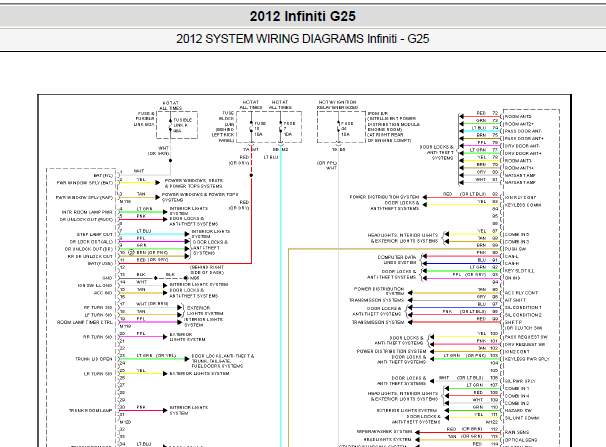Click the "INTR ROOM LAMP PWR" pin label

87,212
